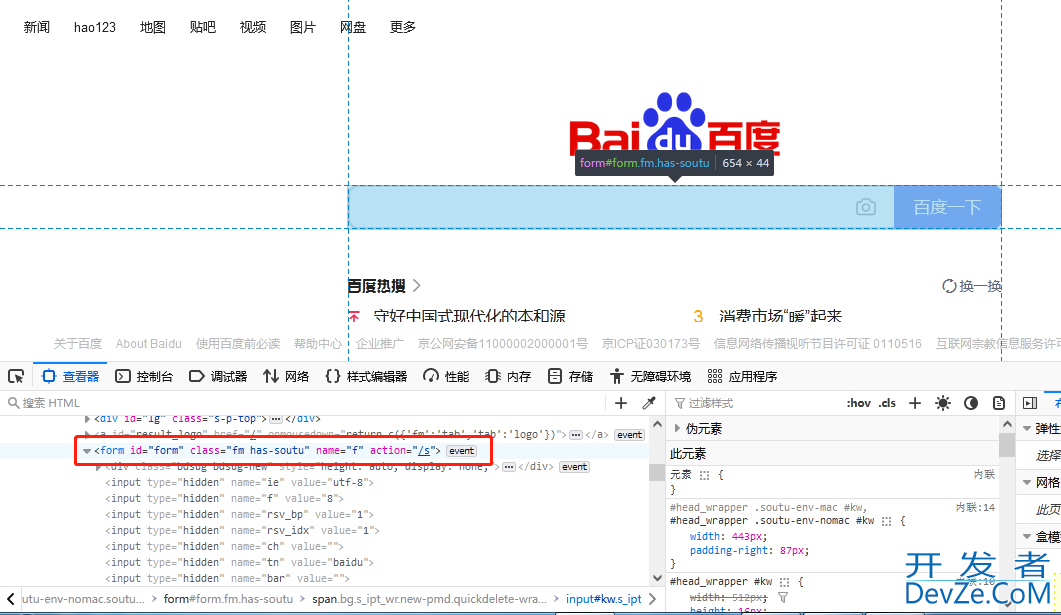Screen dimensions: 1061x615
Task: Click ellipsis badge in div id="lg" row
Action: coord(275,419)
